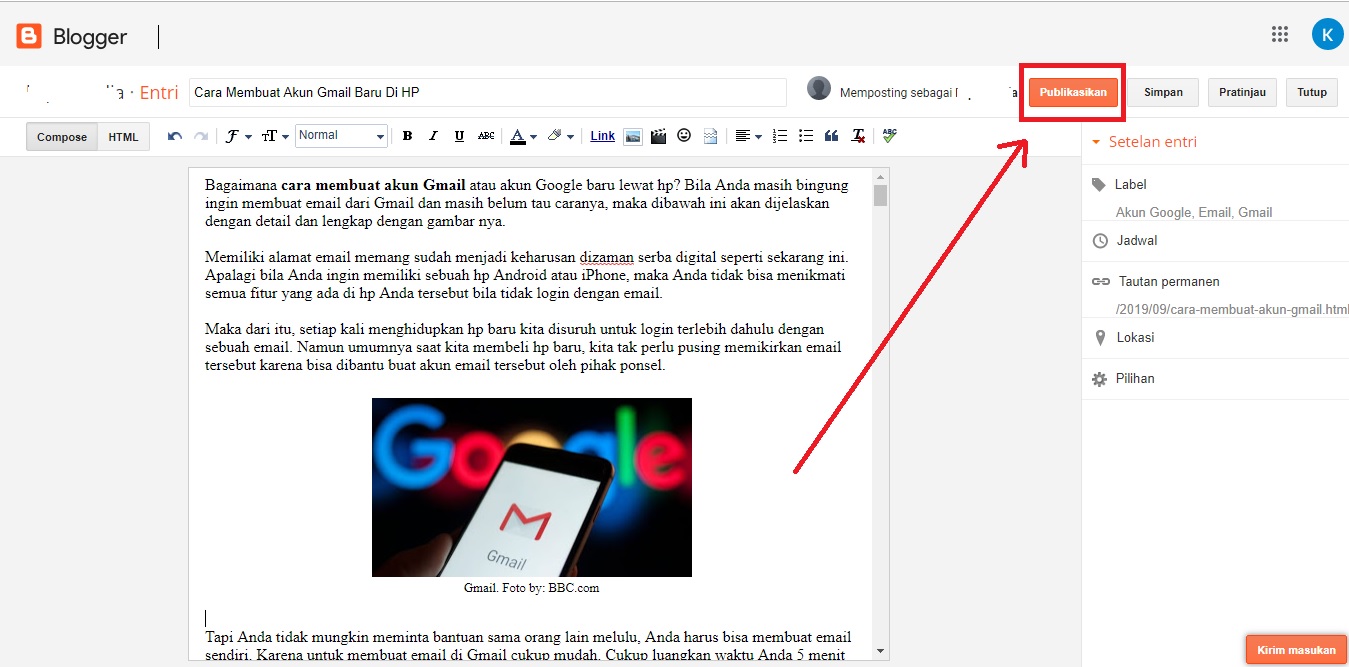Viewport: 1349px width, 667px height.
Task: Click the Blogger wordmark text
Action: [x=90, y=37]
